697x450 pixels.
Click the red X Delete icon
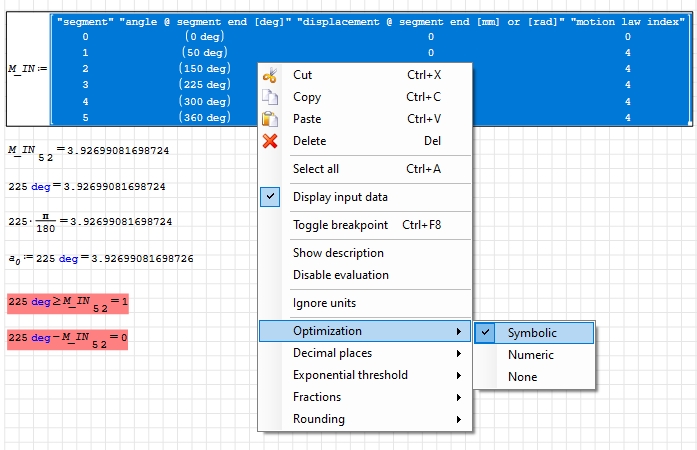pos(270,141)
